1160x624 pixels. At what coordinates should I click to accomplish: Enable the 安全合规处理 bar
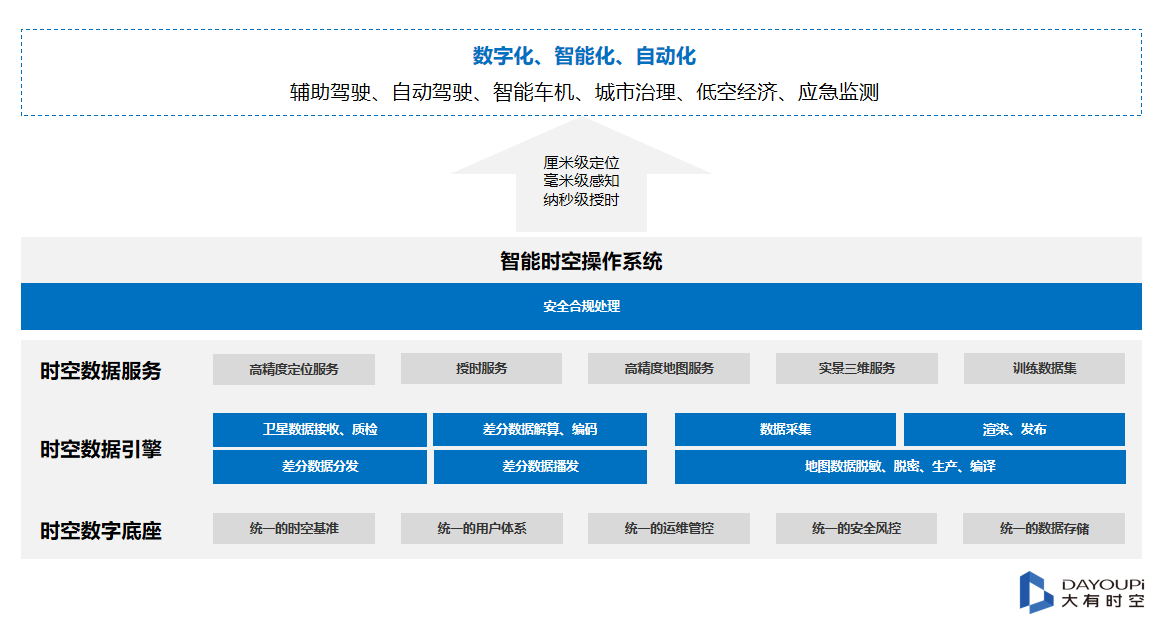pos(580,308)
